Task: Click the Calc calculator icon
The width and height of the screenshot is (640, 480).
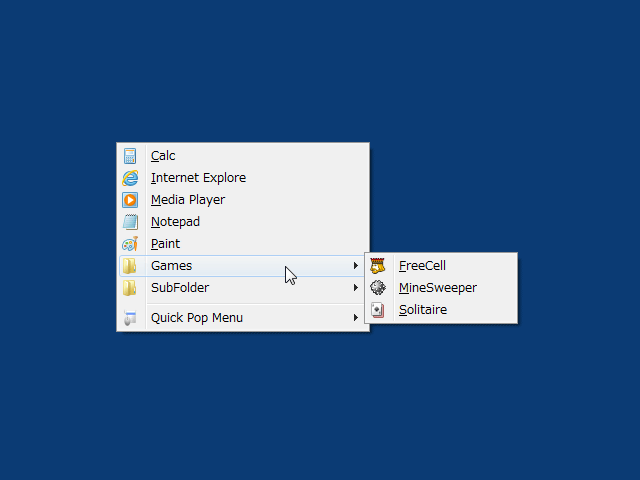Action: tap(130, 156)
